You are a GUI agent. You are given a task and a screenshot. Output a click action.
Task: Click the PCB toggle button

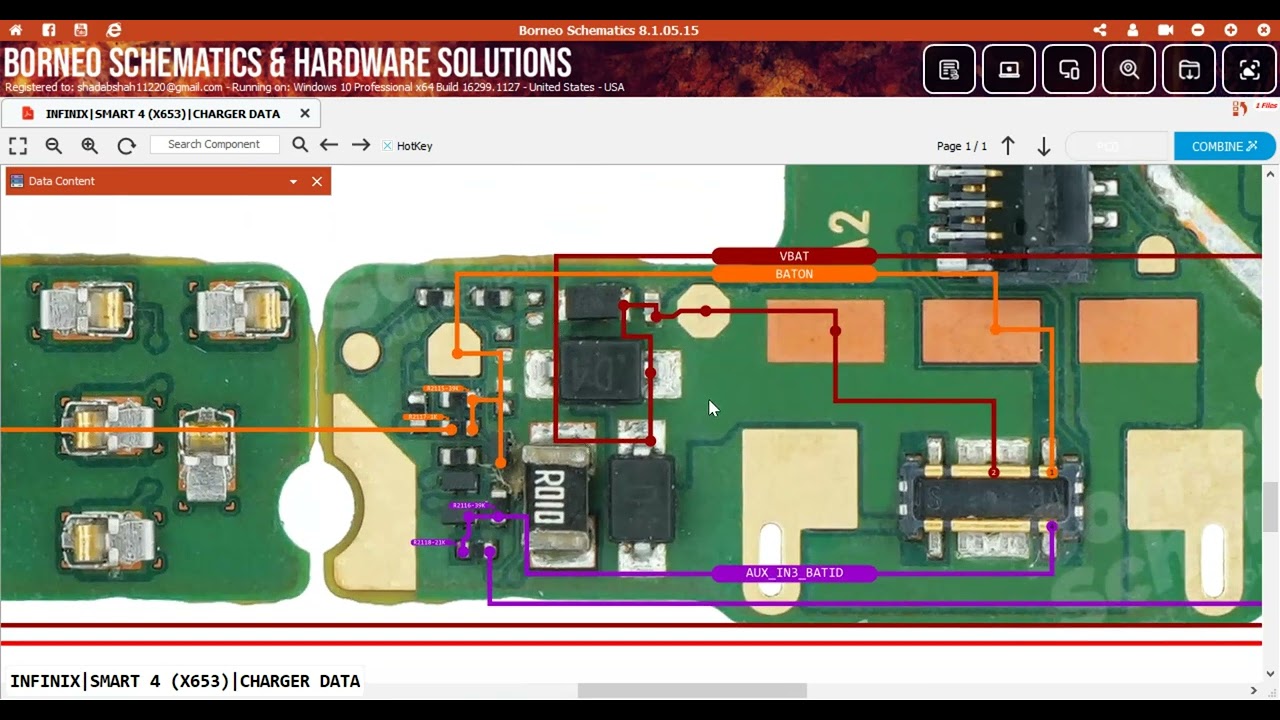[1118, 146]
